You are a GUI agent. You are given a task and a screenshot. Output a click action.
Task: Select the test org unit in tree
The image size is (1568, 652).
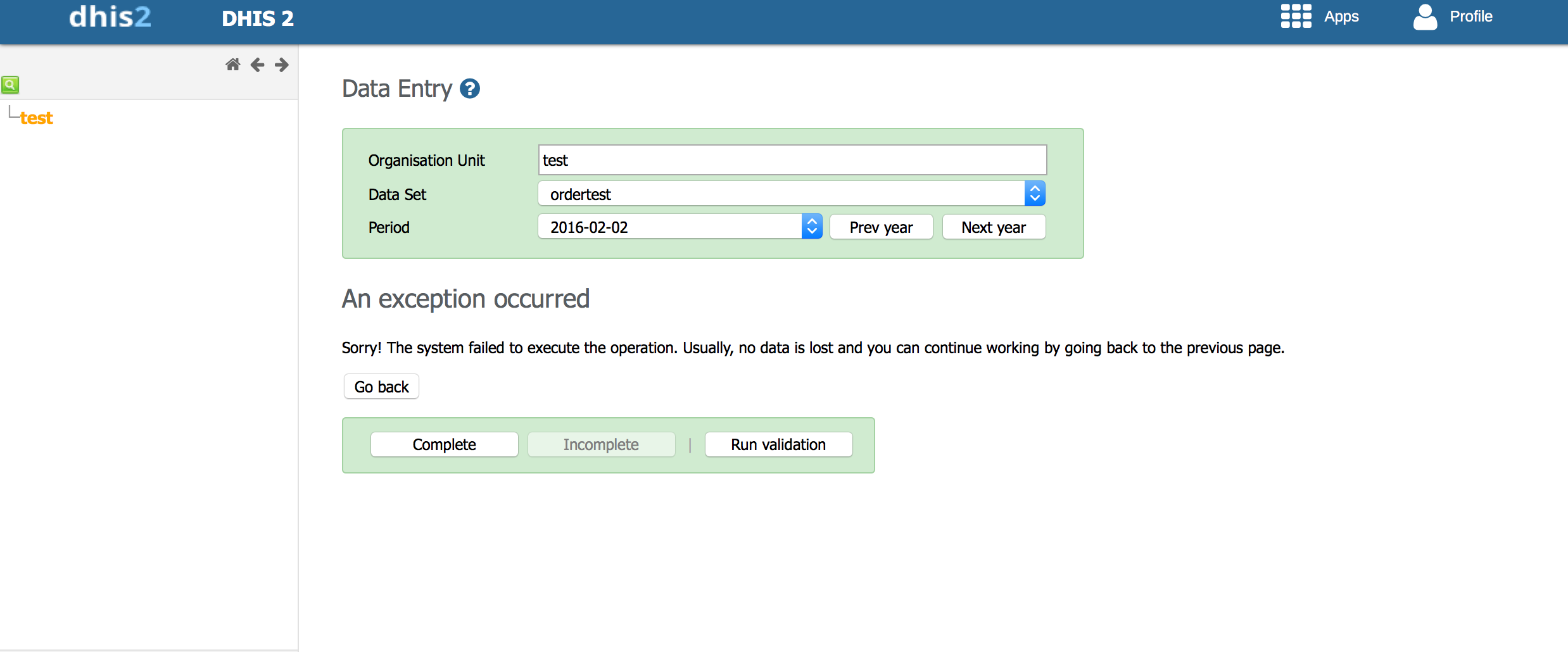pyautogui.click(x=36, y=118)
